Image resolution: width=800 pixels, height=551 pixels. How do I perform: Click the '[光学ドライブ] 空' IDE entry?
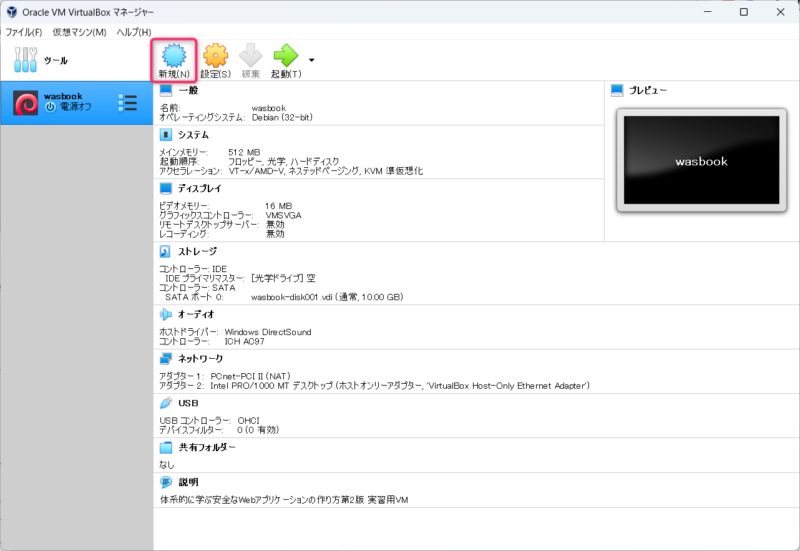(x=283, y=278)
